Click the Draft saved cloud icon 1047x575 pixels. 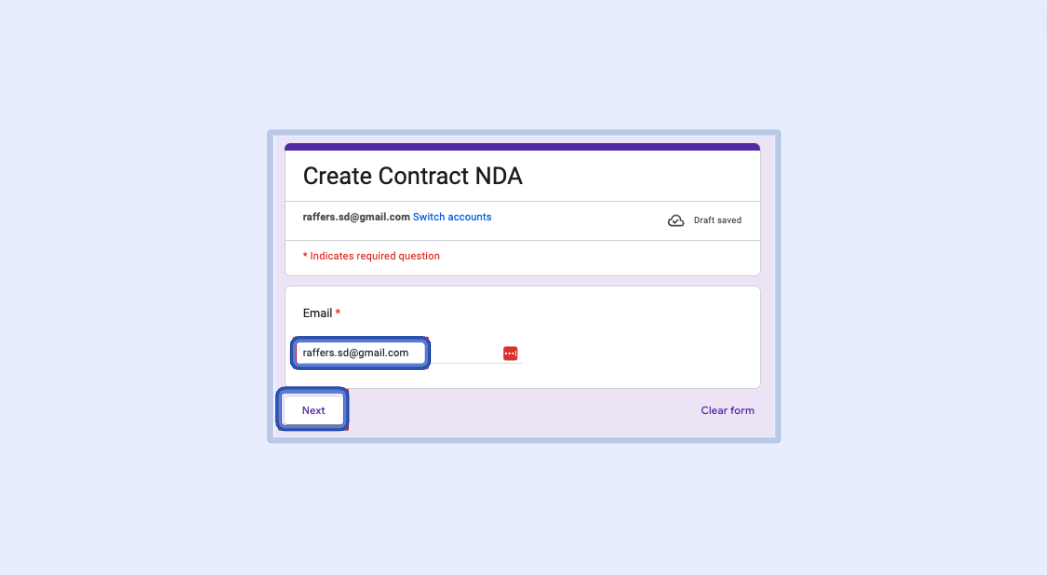click(676, 220)
